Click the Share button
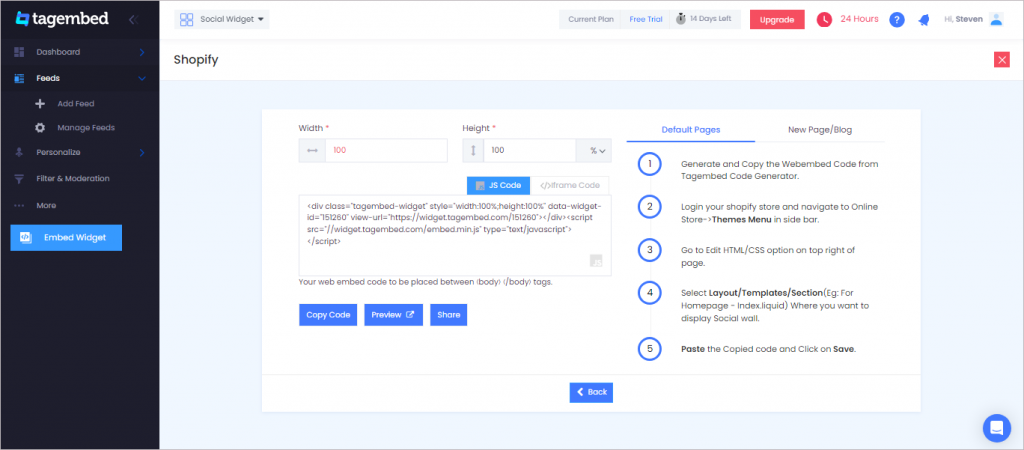 click(449, 315)
